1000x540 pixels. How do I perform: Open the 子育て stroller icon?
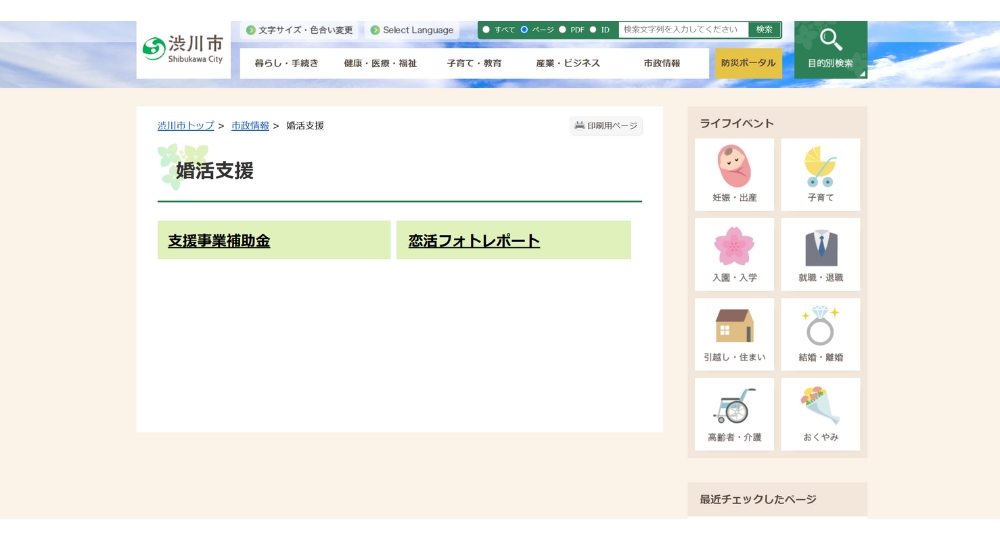click(820, 168)
